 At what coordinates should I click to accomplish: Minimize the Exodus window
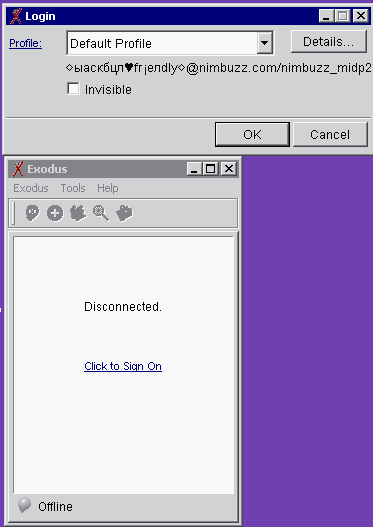click(194, 168)
